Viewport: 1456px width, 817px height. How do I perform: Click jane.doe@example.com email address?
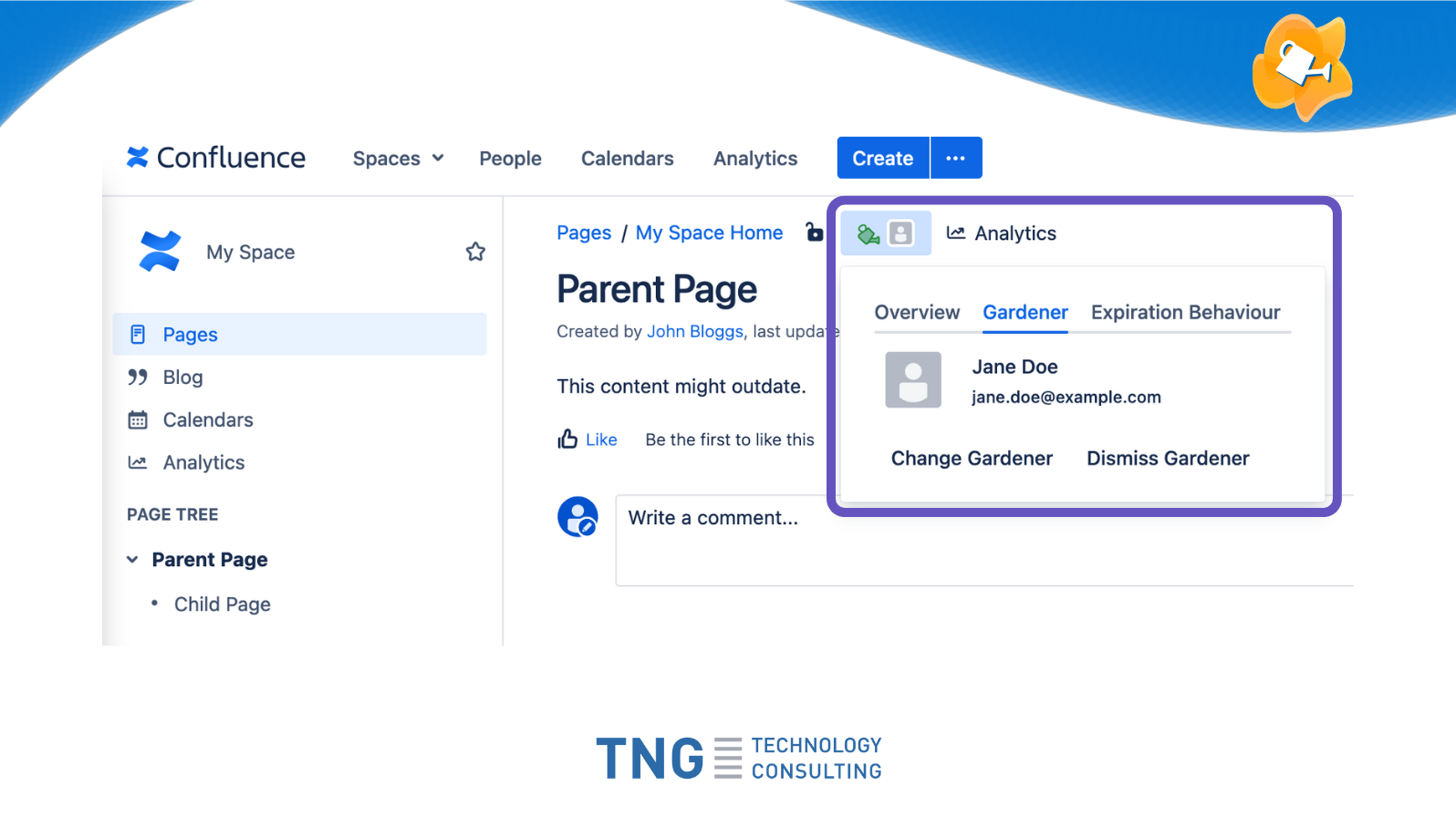[x=1066, y=398]
